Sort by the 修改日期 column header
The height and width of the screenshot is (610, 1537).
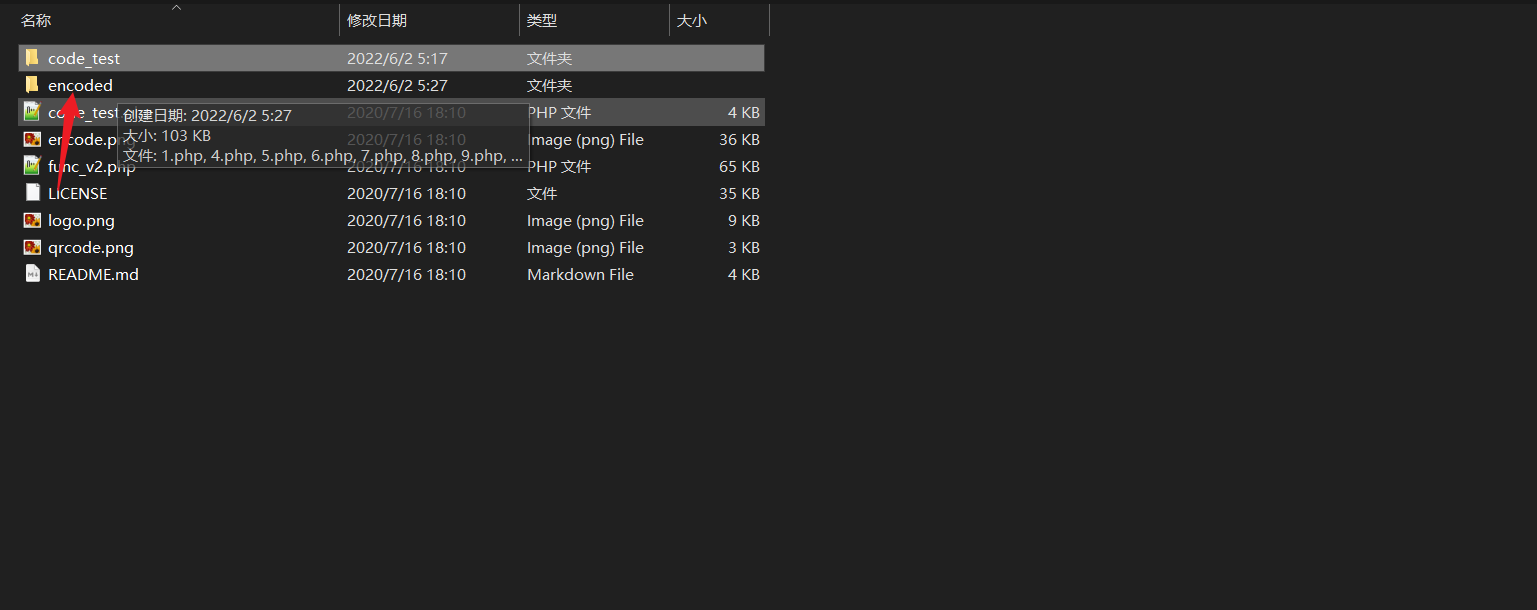tap(377, 21)
